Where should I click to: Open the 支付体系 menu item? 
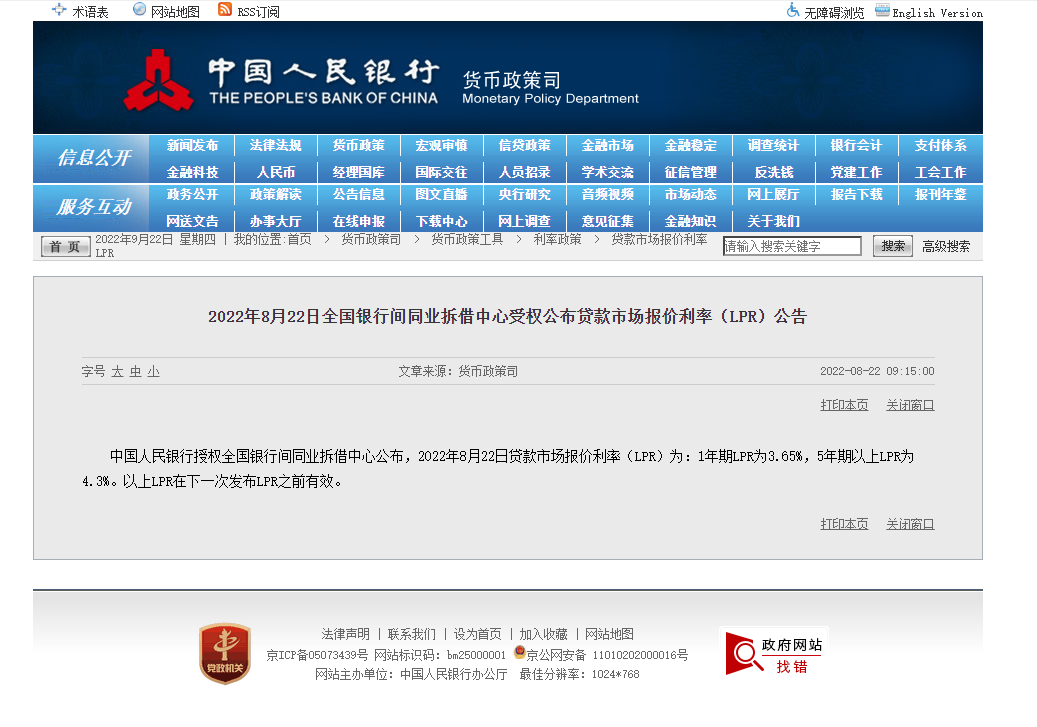coord(940,146)
